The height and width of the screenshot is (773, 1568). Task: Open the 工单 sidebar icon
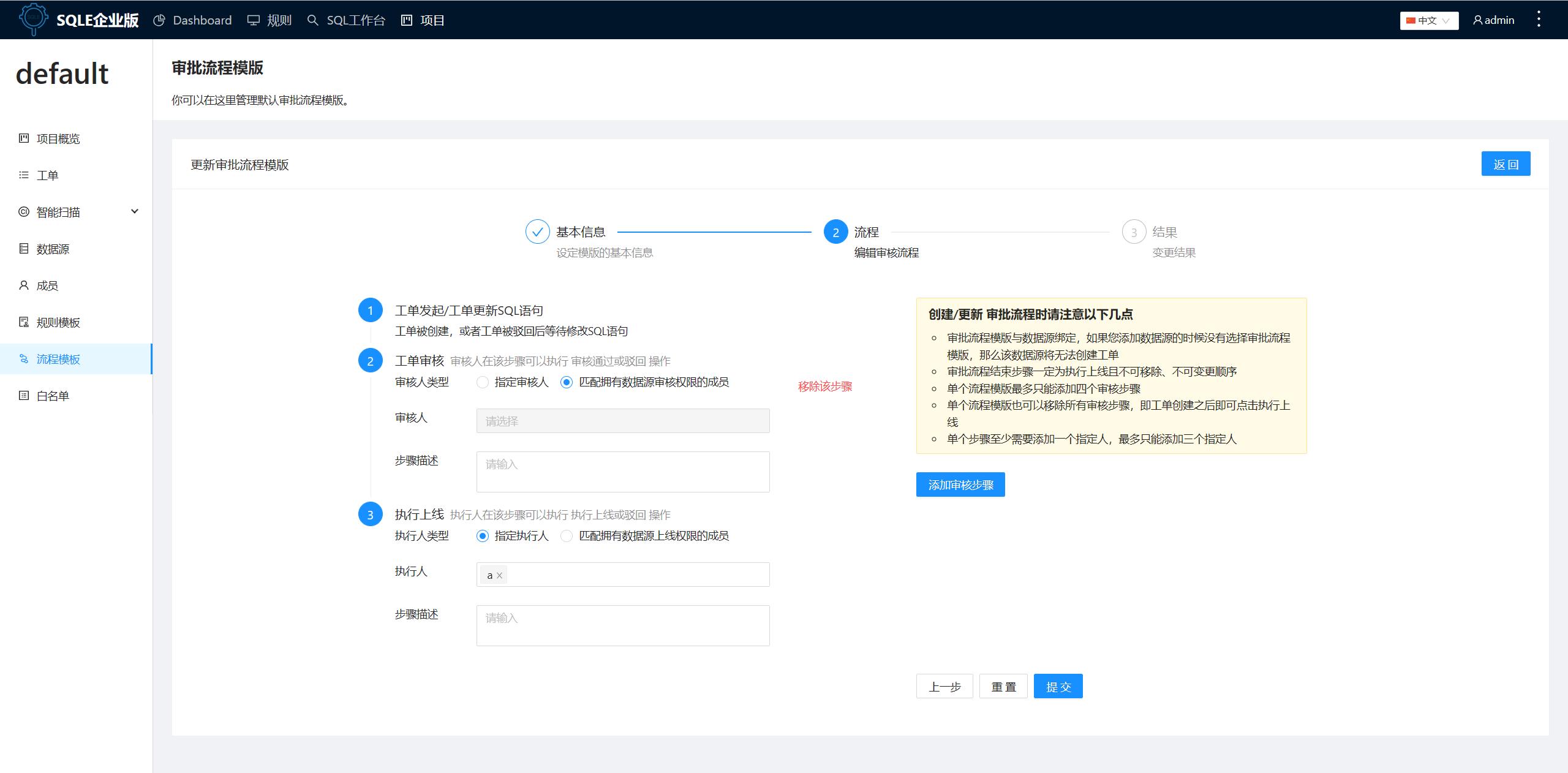pyautogui.click(x=23, y=175)
